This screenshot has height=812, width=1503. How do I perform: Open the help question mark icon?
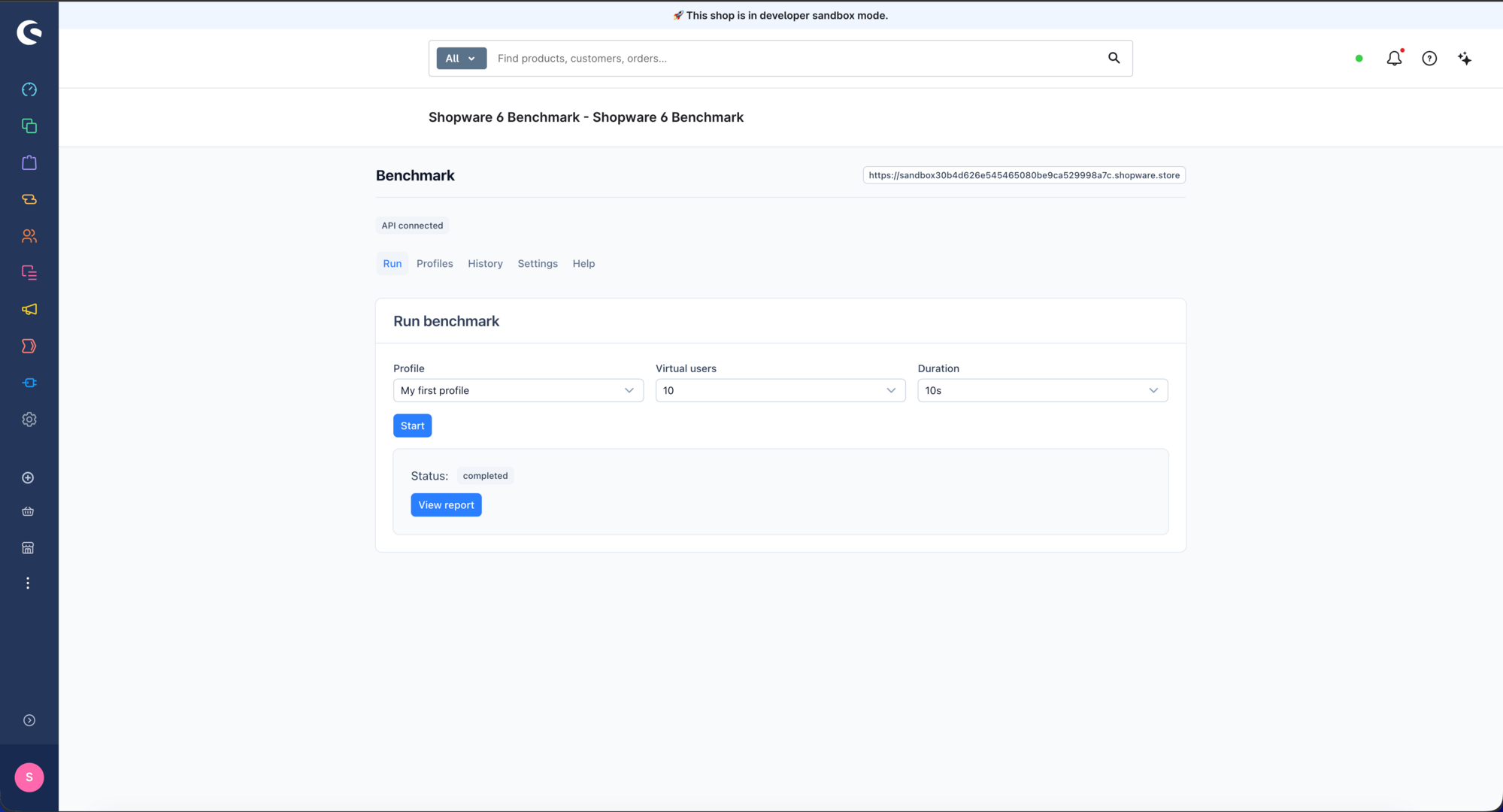tap(1429, 59)
